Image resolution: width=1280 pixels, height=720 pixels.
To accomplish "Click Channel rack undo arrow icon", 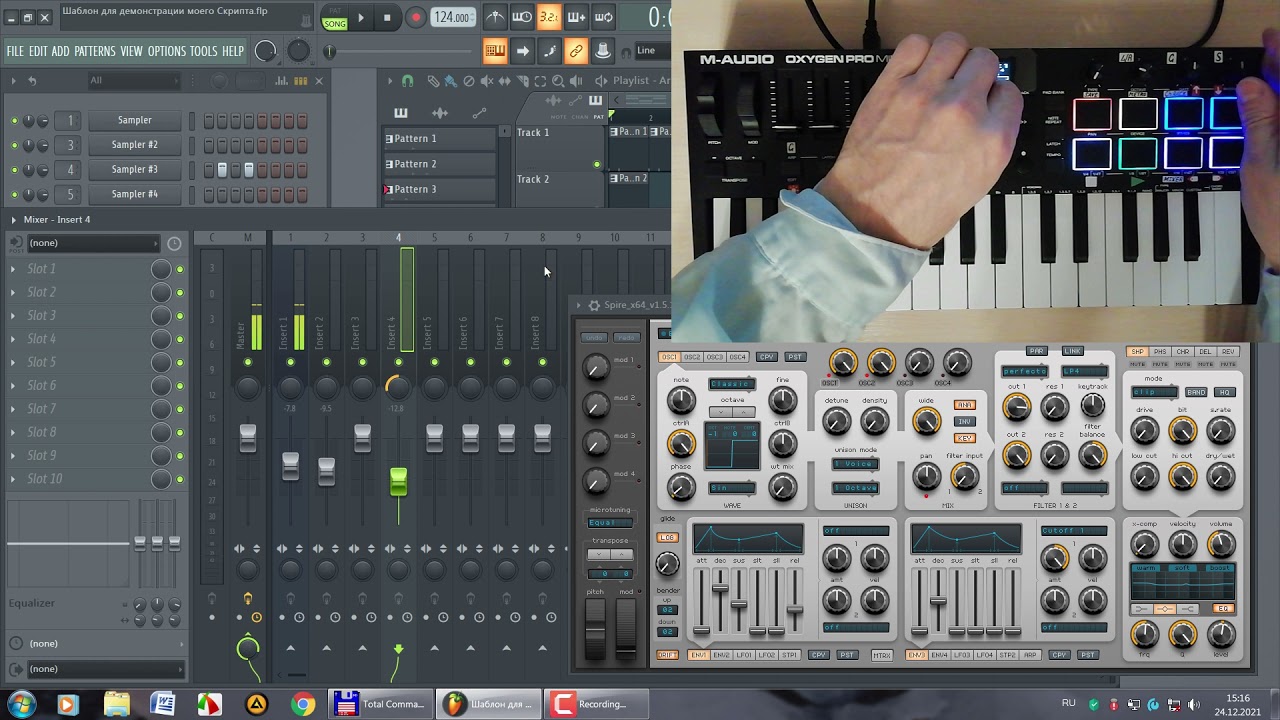I will pyautogui.click(x=32, y=81).
